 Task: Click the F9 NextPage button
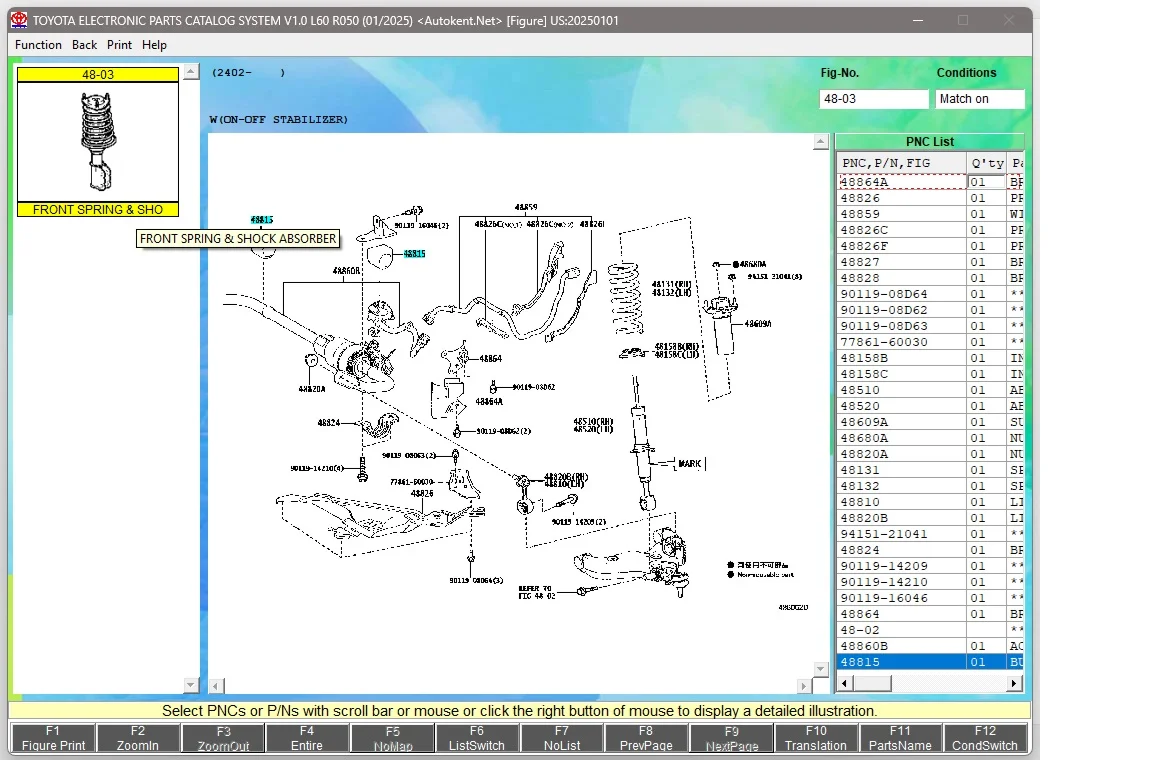coord(731,738)
